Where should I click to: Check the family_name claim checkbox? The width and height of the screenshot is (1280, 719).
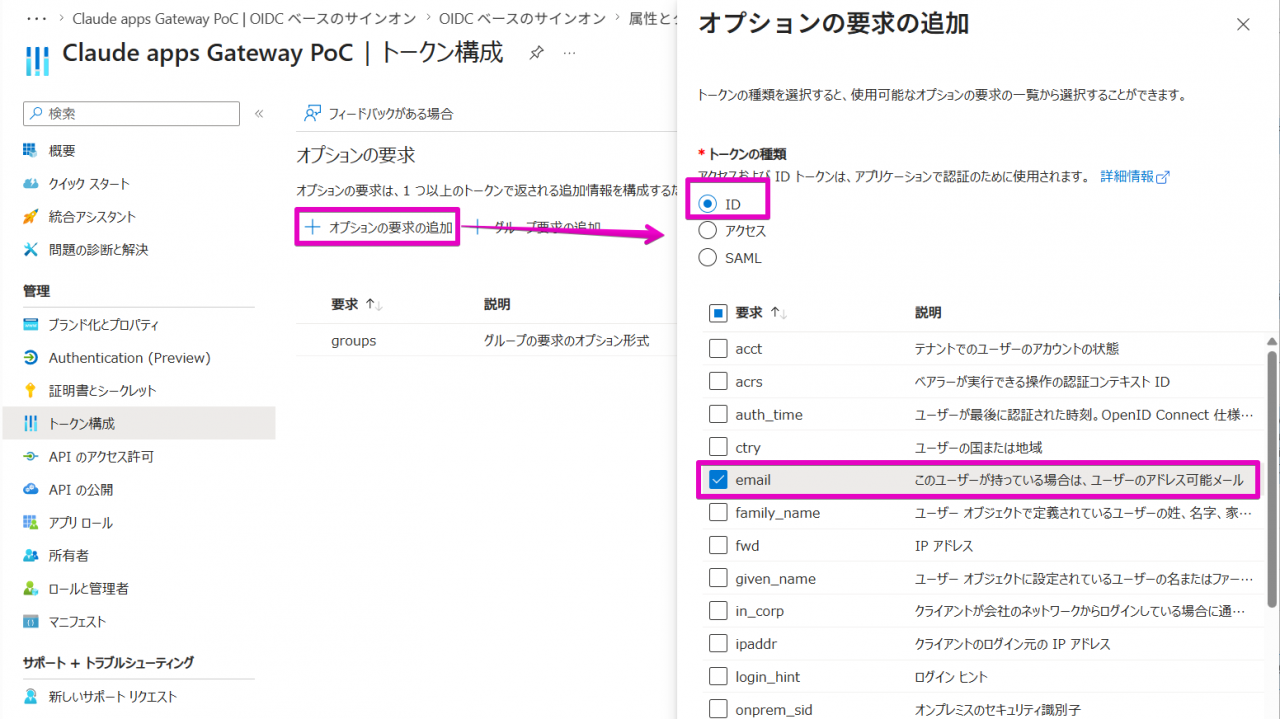tap(718, 513)
